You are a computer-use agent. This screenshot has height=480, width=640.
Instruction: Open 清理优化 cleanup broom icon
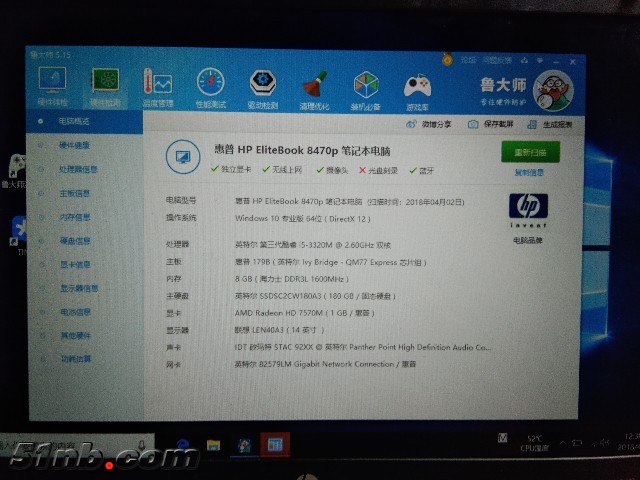(314, 90)
